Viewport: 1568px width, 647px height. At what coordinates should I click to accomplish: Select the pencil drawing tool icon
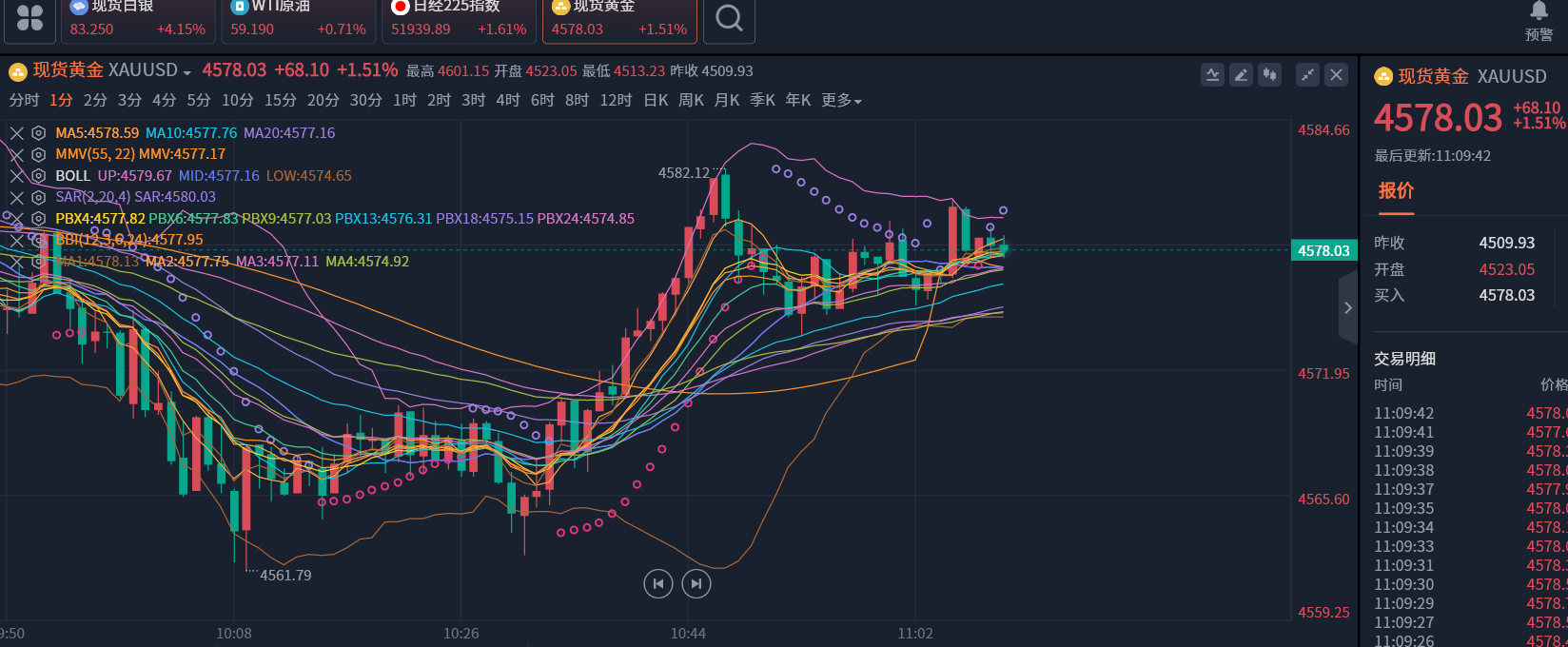point(1241,75)
